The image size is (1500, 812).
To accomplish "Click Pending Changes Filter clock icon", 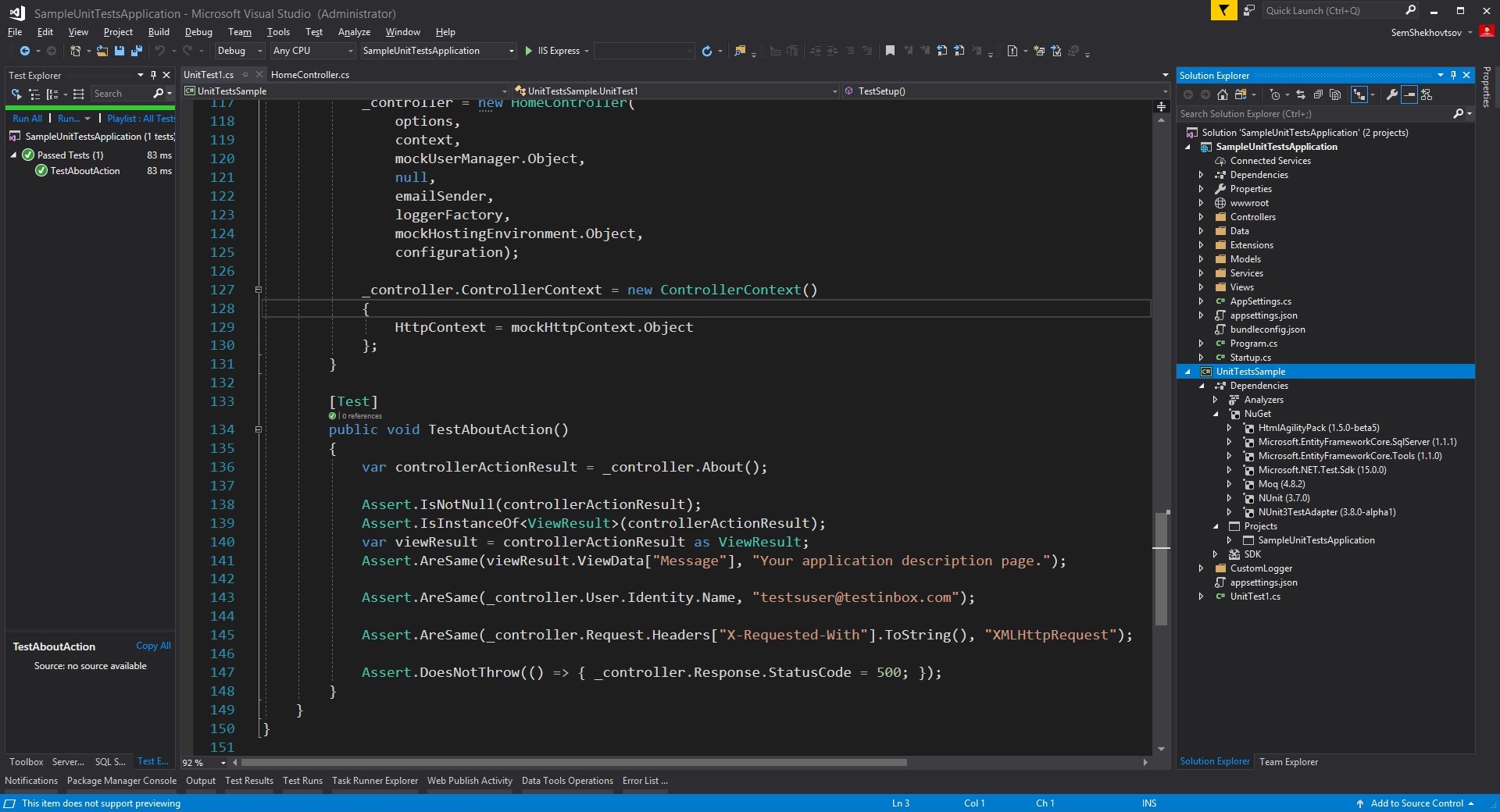I will pos(1275,94).
